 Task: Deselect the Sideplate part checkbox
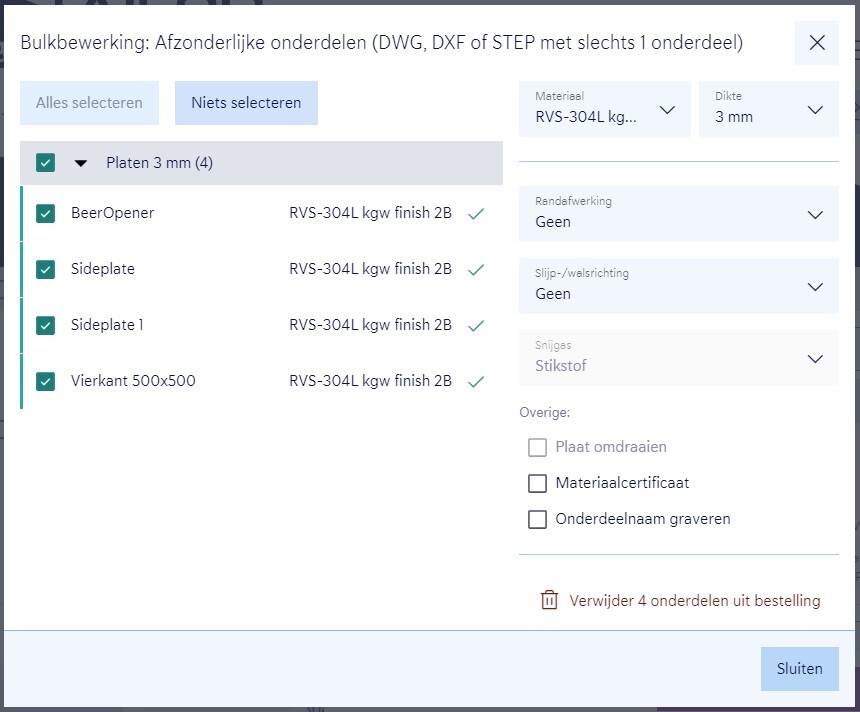45,269
